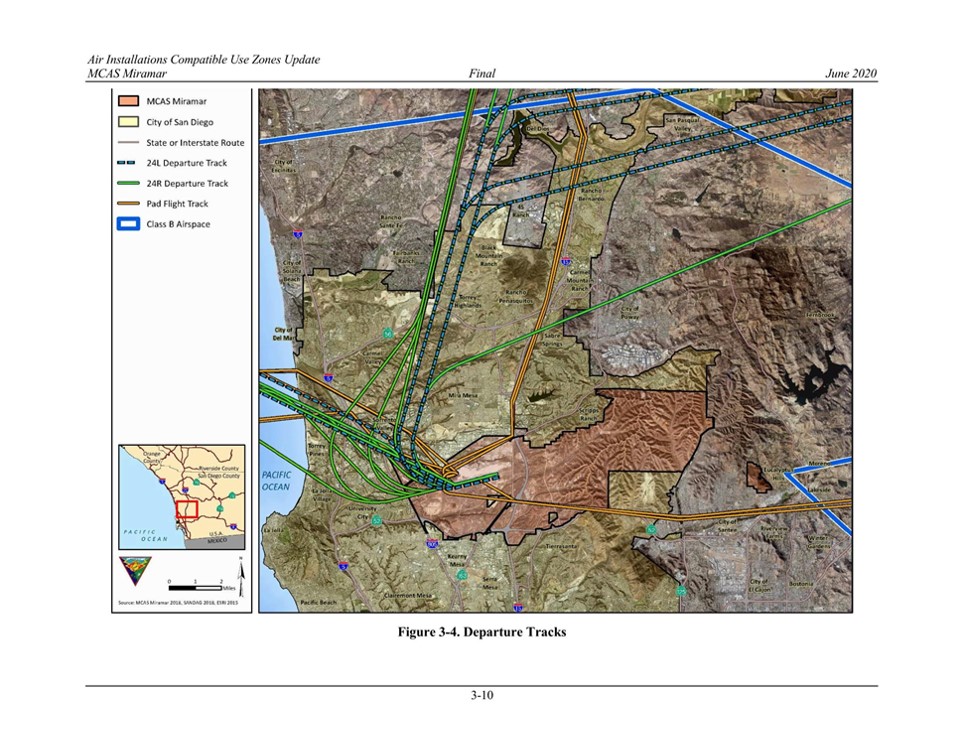Click the 'City of Encinitas' map label

tap(284, 165)
